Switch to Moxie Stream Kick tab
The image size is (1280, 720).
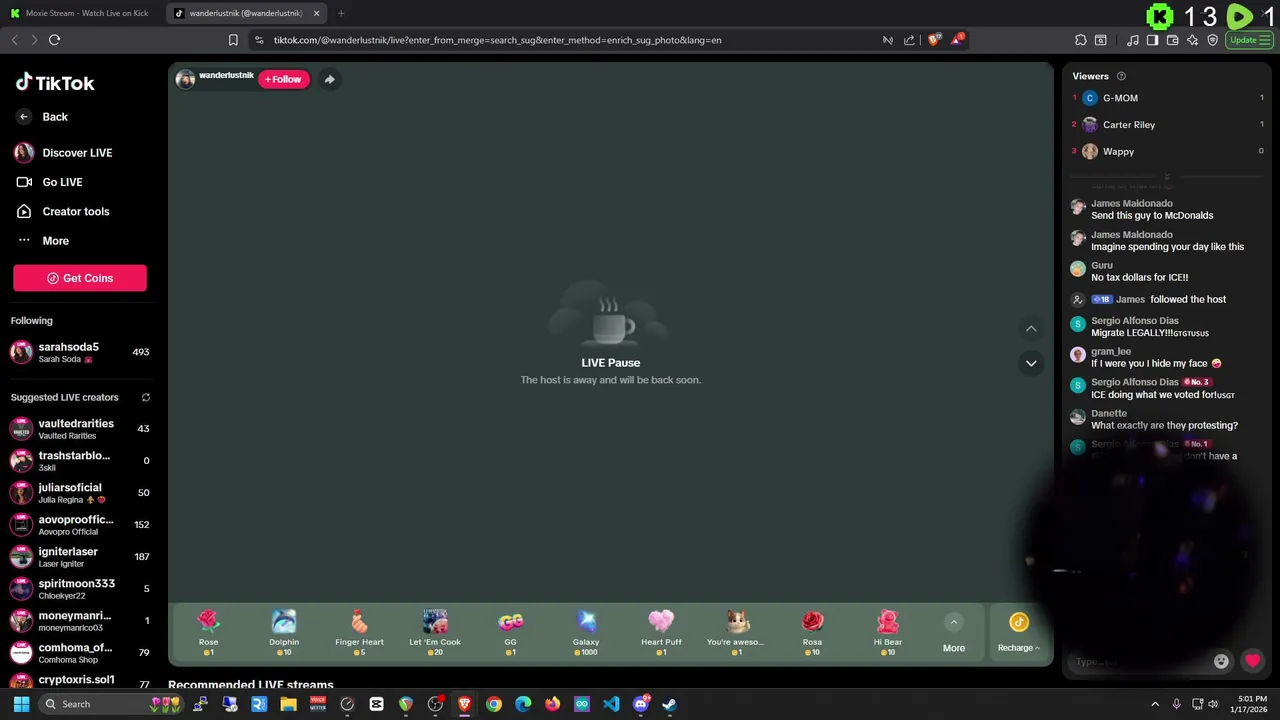[x=82, y=13]
